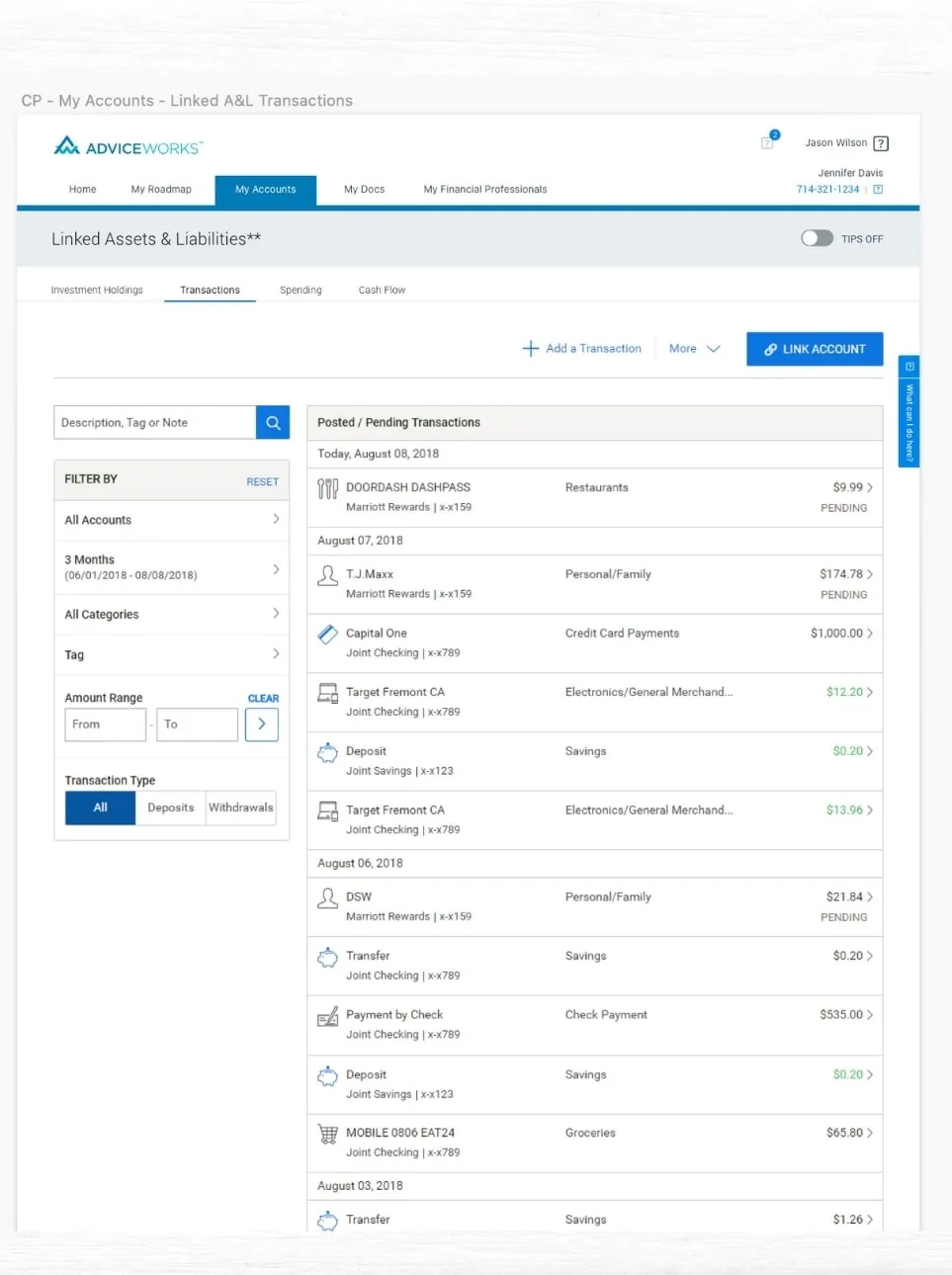Click the 'Restaurants' category text
Image resolution: width=952 pixels, height=1275 pixels.
[x=596, y=487]
